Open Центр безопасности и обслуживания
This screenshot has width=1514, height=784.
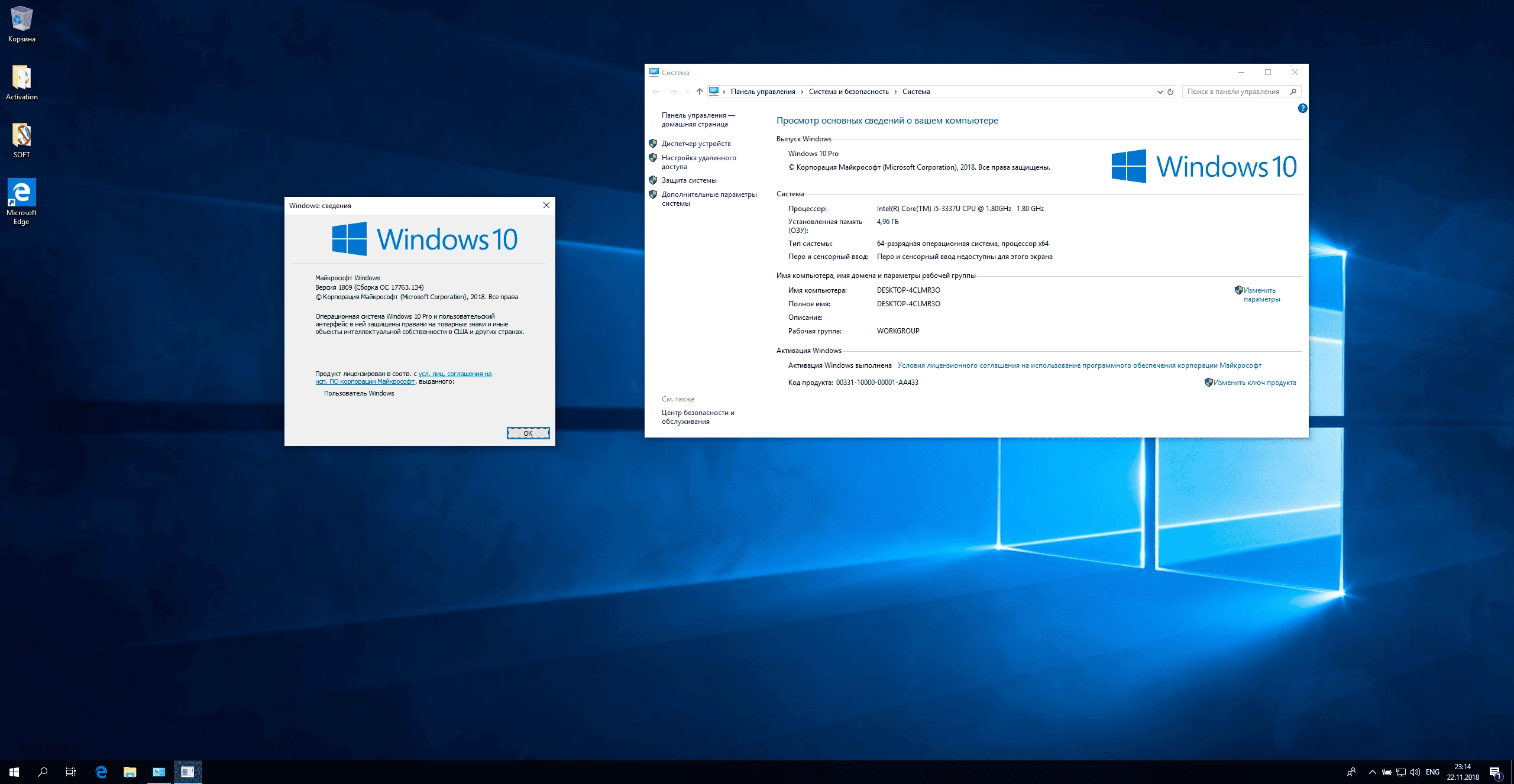[698, 417]
